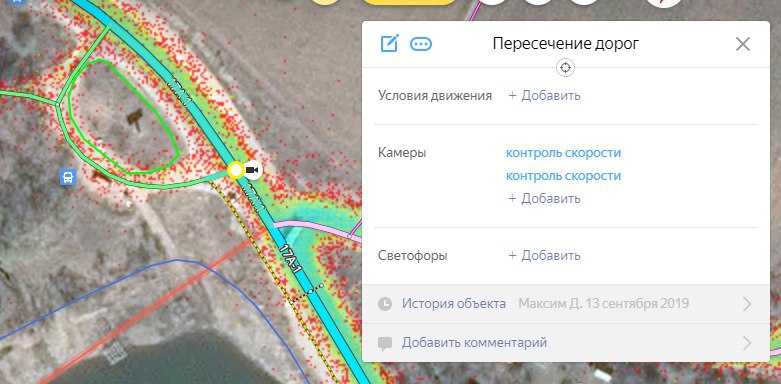The height and width of the screenshot is (384, 781).
Task: Click the bus stop icon on map
Action: (x=68, y=177)
